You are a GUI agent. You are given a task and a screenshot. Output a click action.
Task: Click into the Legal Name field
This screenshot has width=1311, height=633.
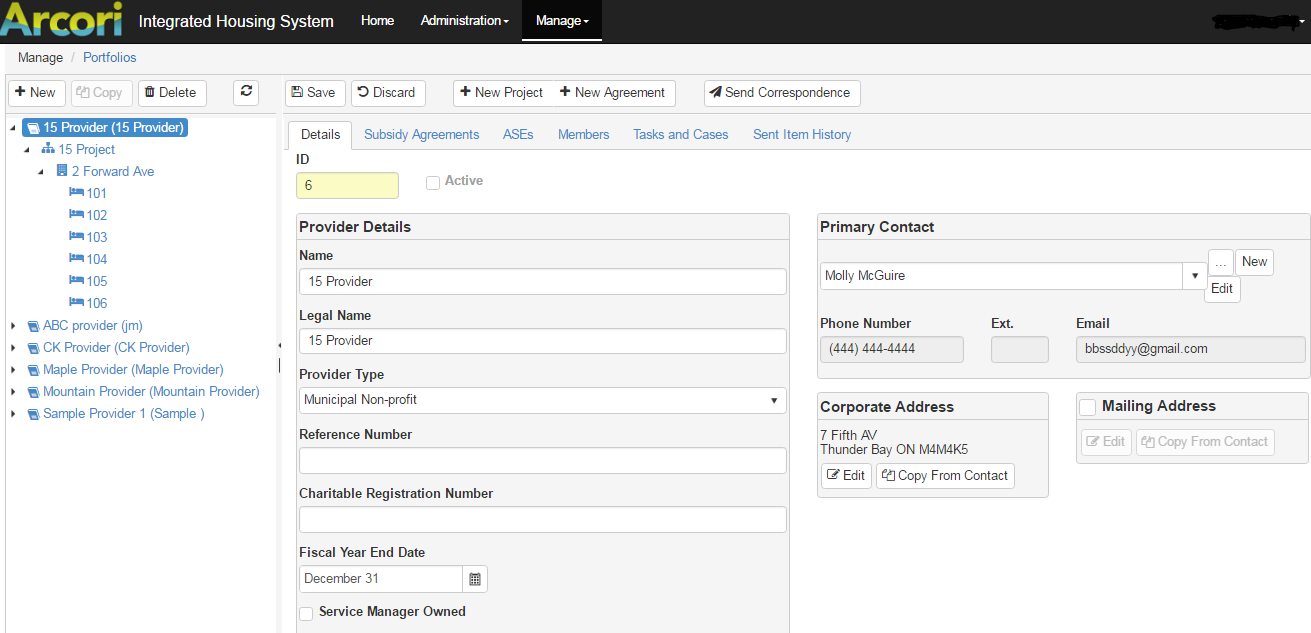pyautogui.click(x=543, y=341)
